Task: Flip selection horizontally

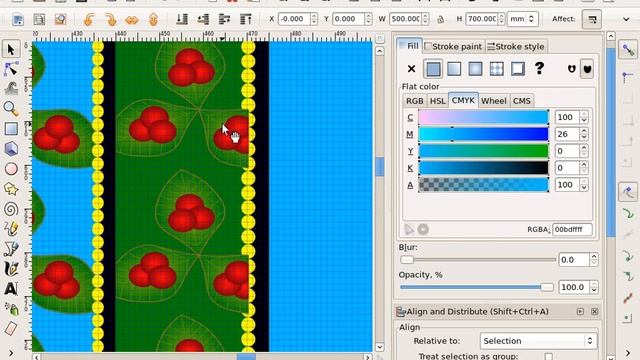Action: (x=131, y=19)
